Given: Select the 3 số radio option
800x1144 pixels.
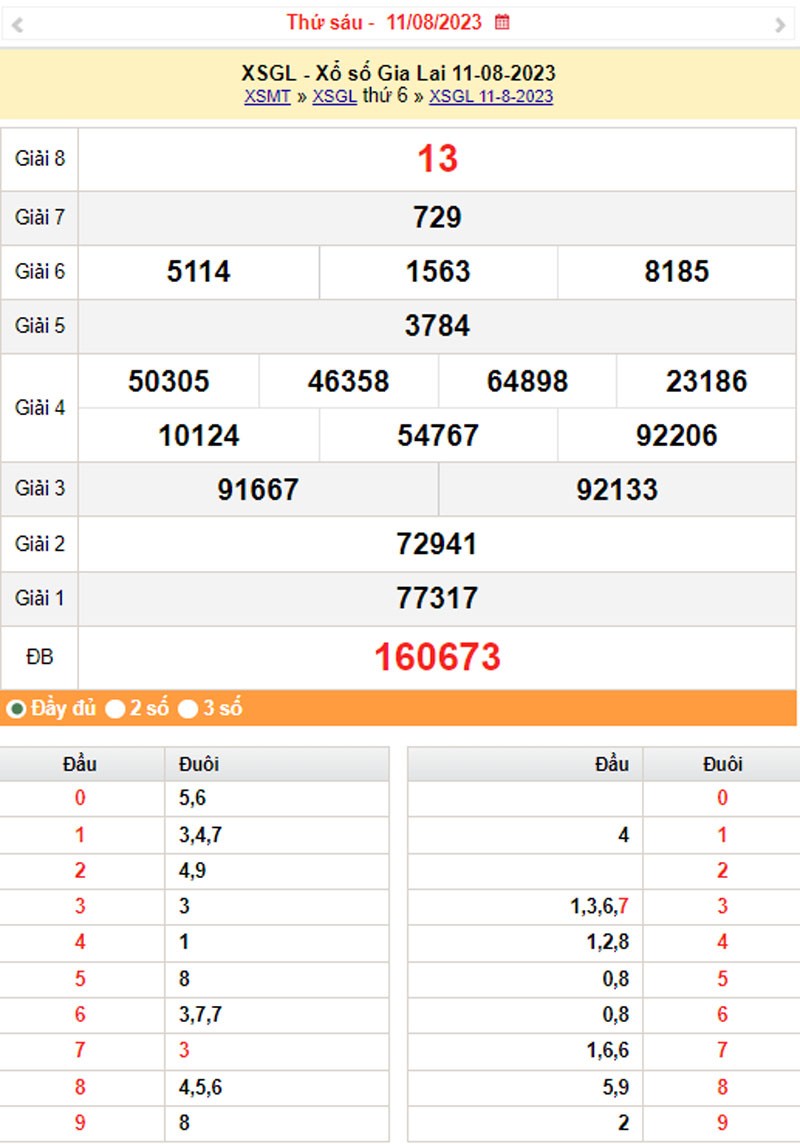Looking at the screenshot, I should pos(188,709).
